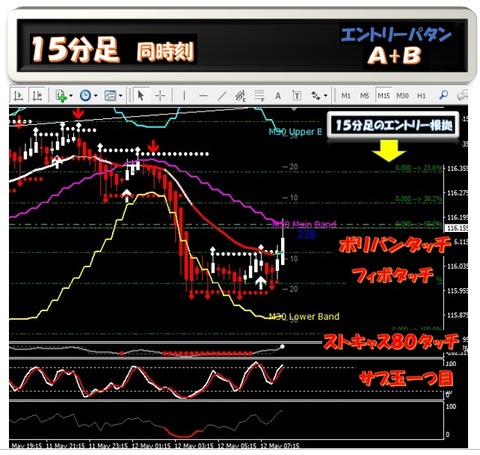Open the indicators list icon

click(61, 96)
